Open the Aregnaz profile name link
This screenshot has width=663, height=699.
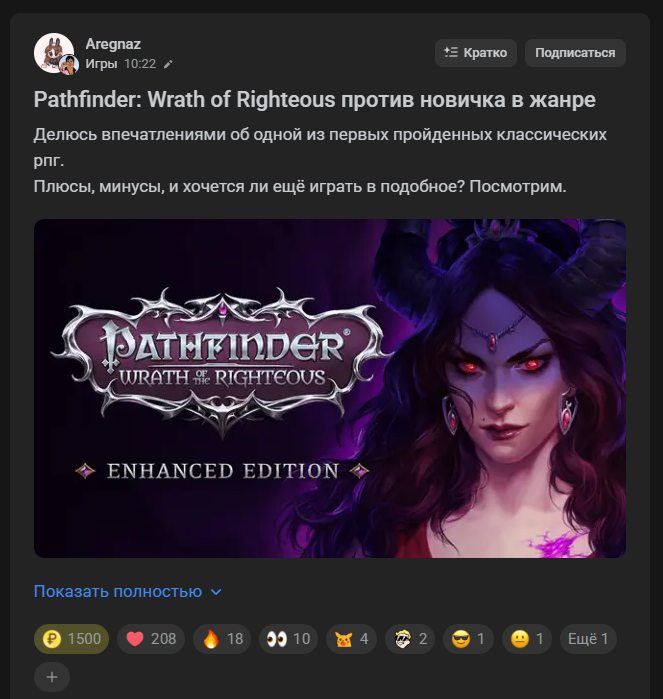(113, 44)
